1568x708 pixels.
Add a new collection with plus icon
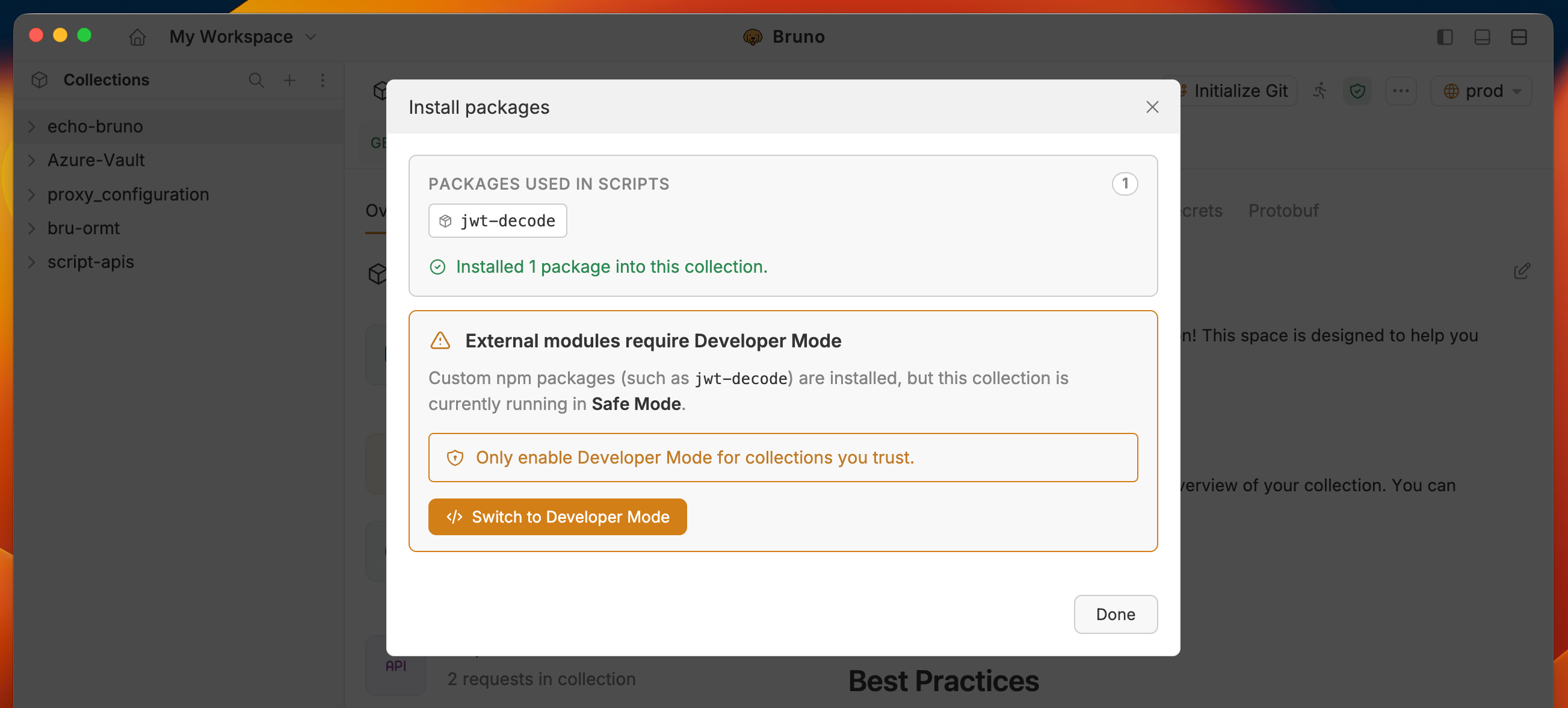coord(290,80)
